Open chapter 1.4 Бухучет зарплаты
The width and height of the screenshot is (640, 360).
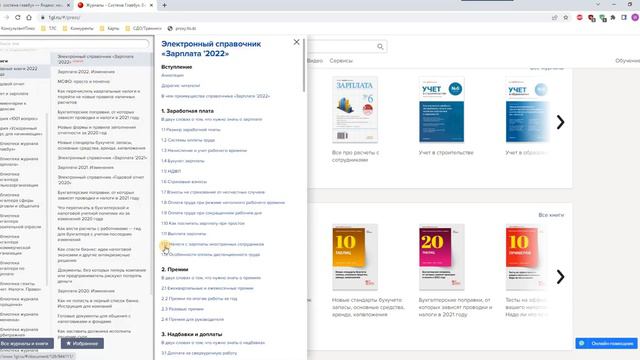(183, 161)
